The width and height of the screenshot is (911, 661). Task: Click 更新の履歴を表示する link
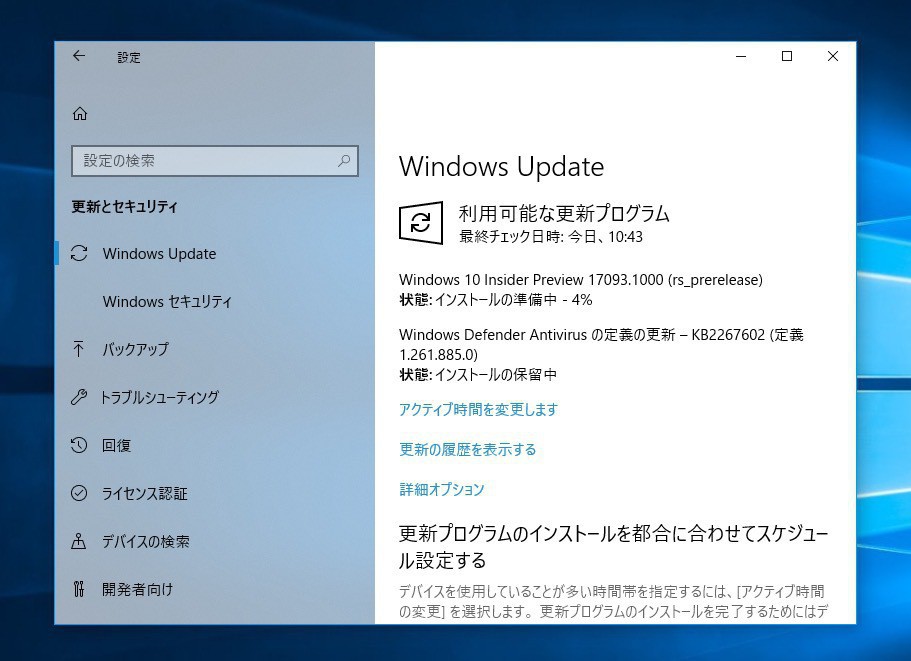pyautogui.click(x=468, y=450)
